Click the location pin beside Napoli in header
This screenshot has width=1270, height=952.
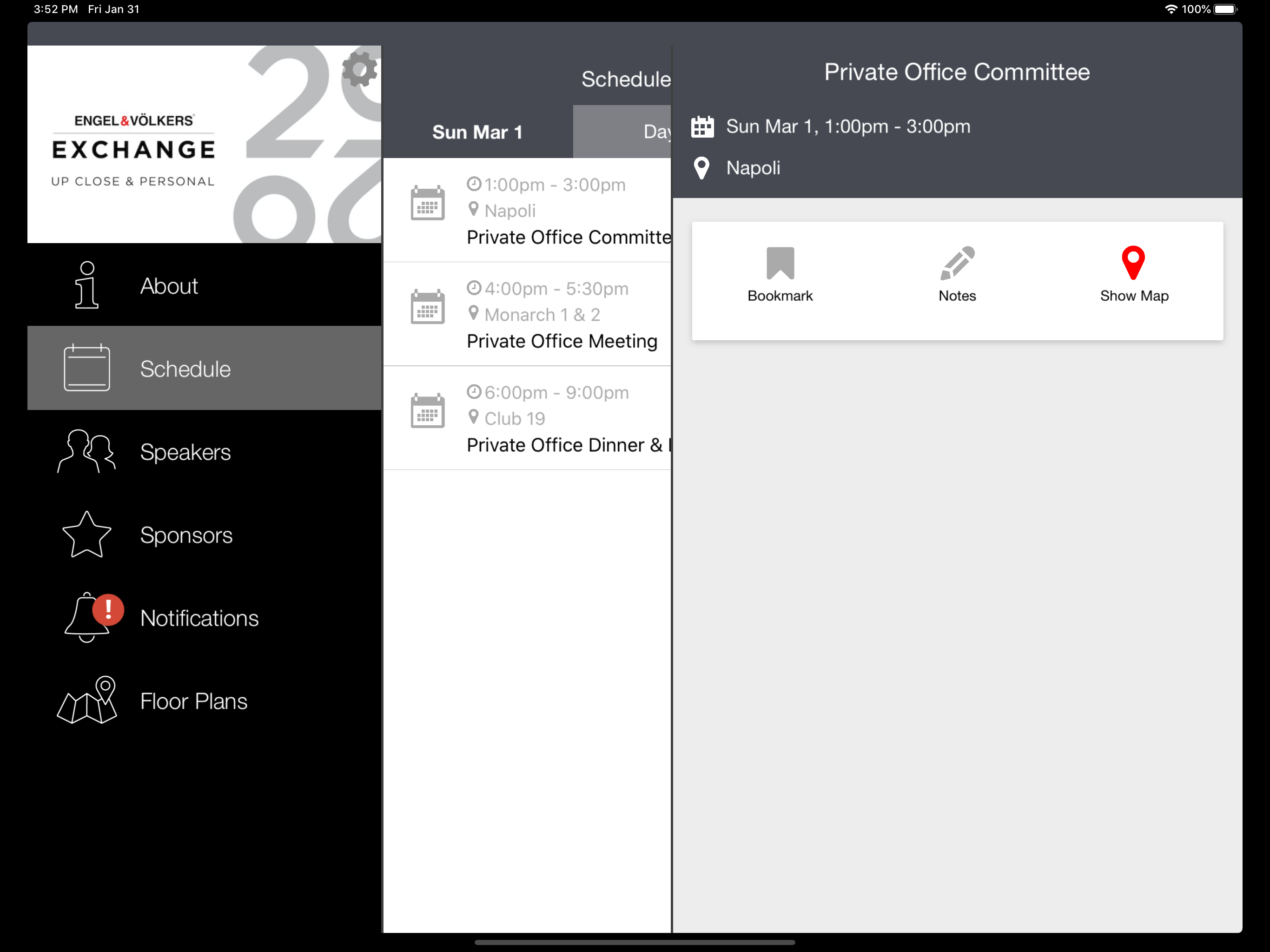click(701, 168)
